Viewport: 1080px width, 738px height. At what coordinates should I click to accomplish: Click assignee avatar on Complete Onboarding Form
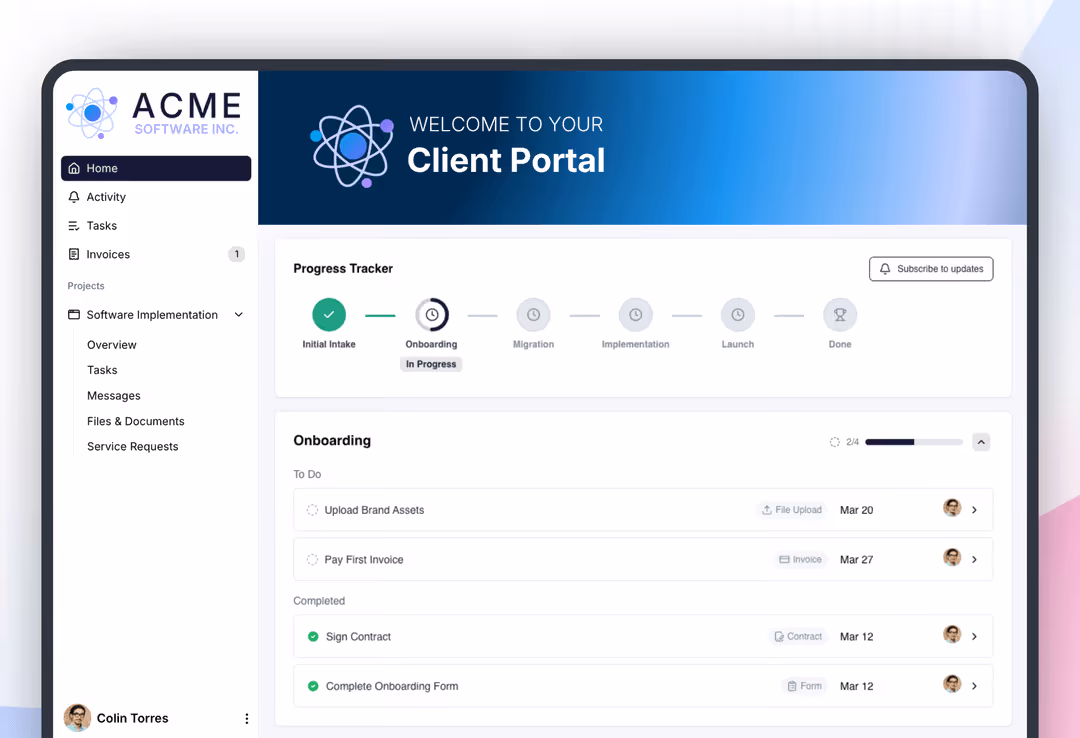(x=952, y=684)
